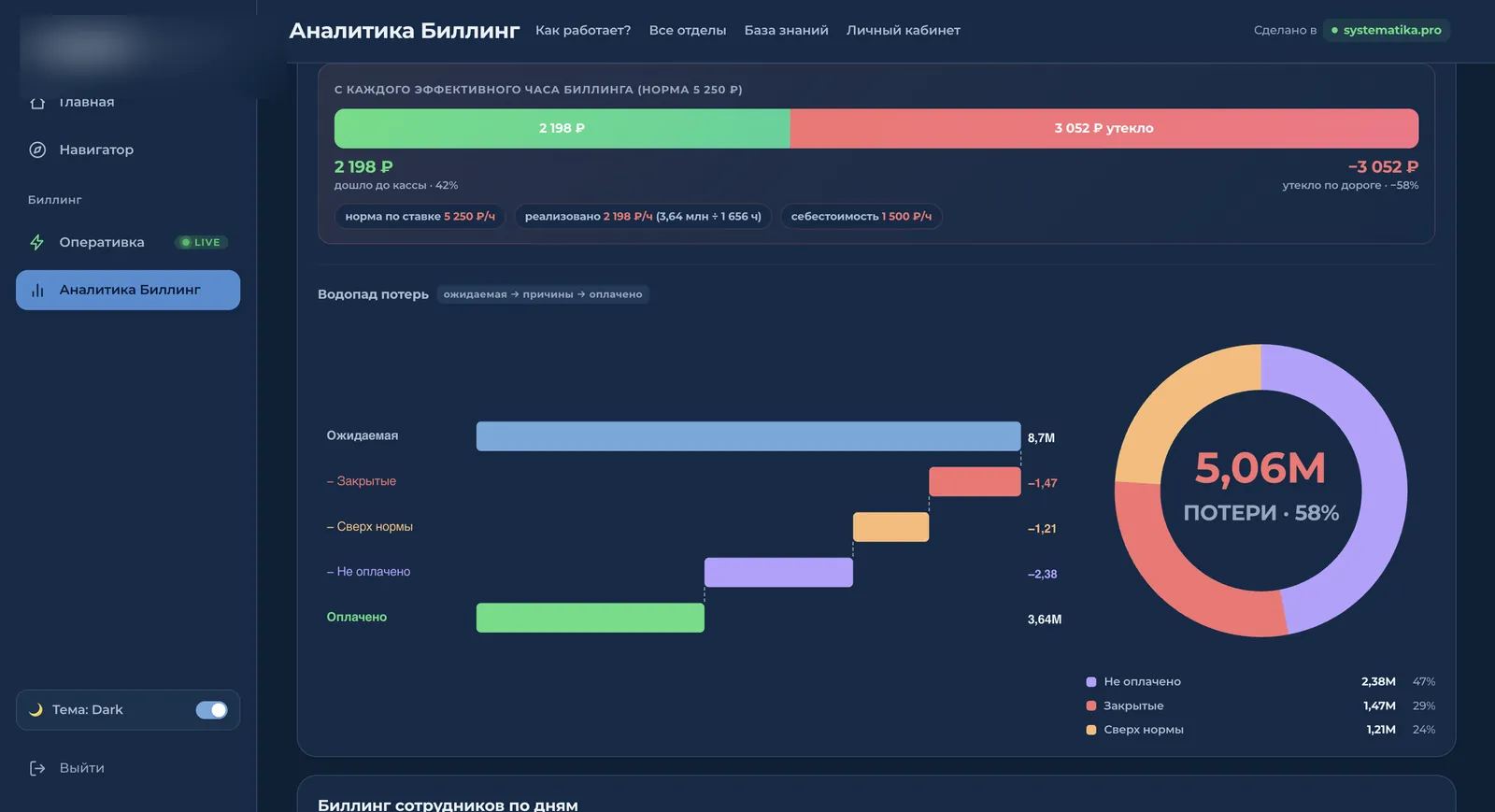
Task: Click the orange Сверх нормы legend swatch
Action: [1090, 730]
